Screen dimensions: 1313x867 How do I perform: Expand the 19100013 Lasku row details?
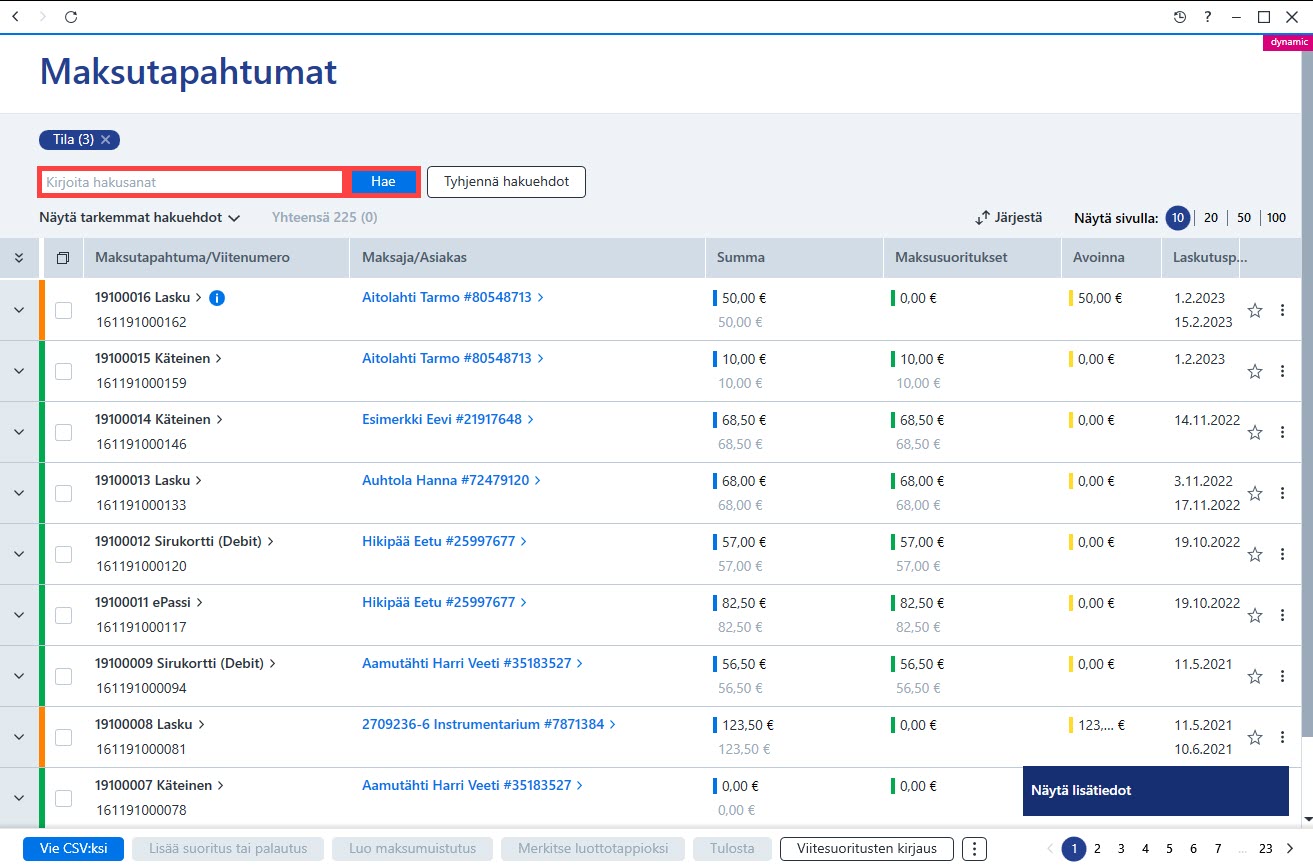(x=18, y=493)
